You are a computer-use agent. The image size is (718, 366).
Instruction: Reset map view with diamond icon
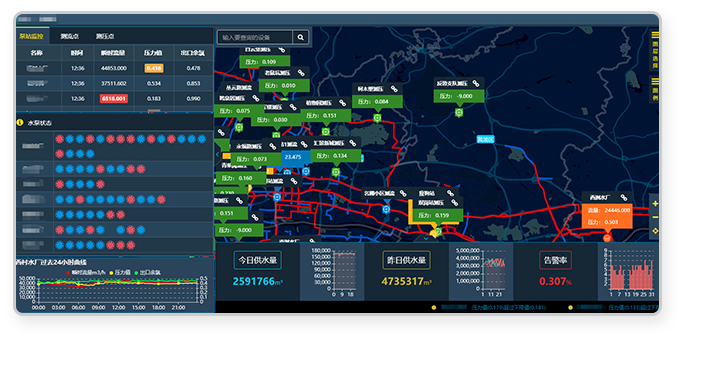pos(655,231)
